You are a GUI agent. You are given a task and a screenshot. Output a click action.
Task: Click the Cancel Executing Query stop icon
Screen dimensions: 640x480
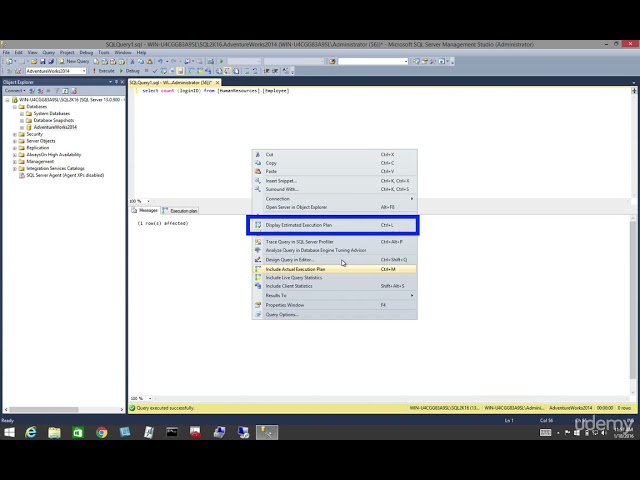[146, 71]
